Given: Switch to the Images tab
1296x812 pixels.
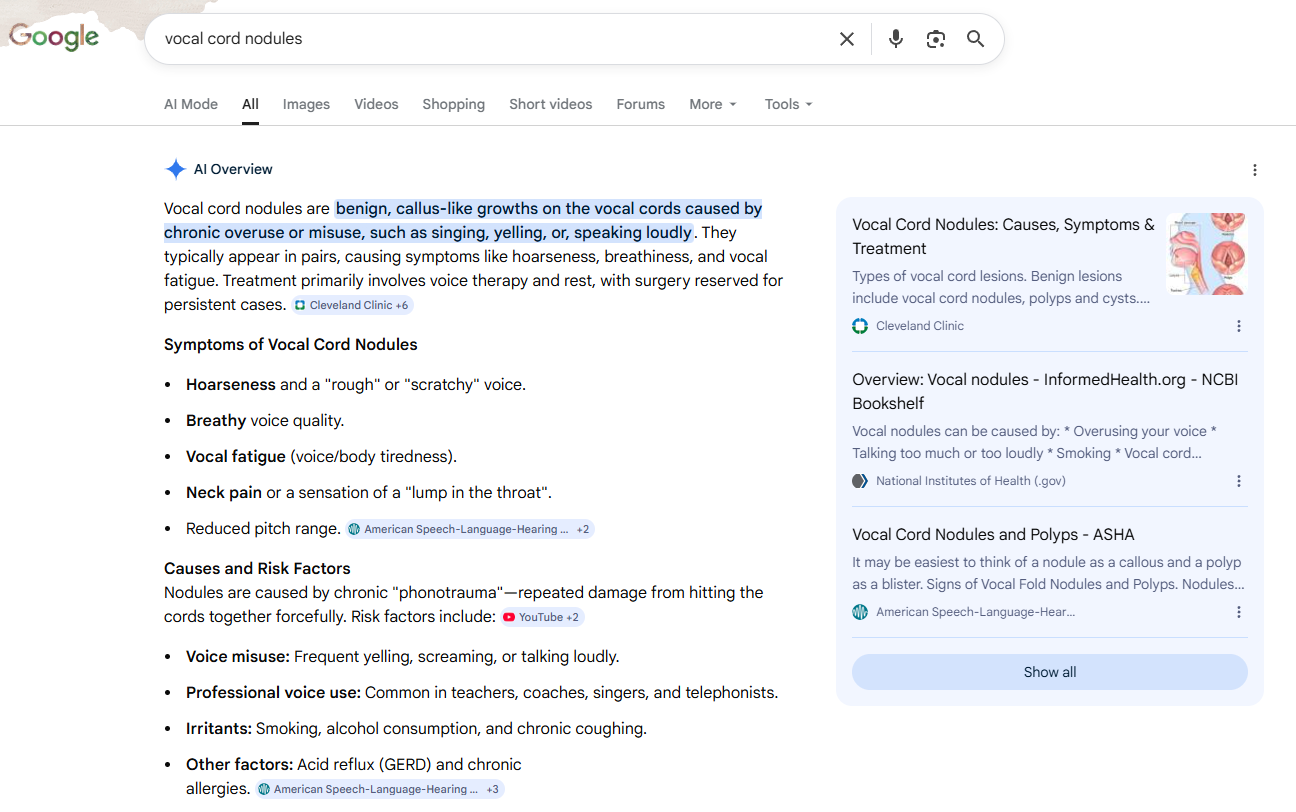Looking at the screenshot, I should [306, 104].
